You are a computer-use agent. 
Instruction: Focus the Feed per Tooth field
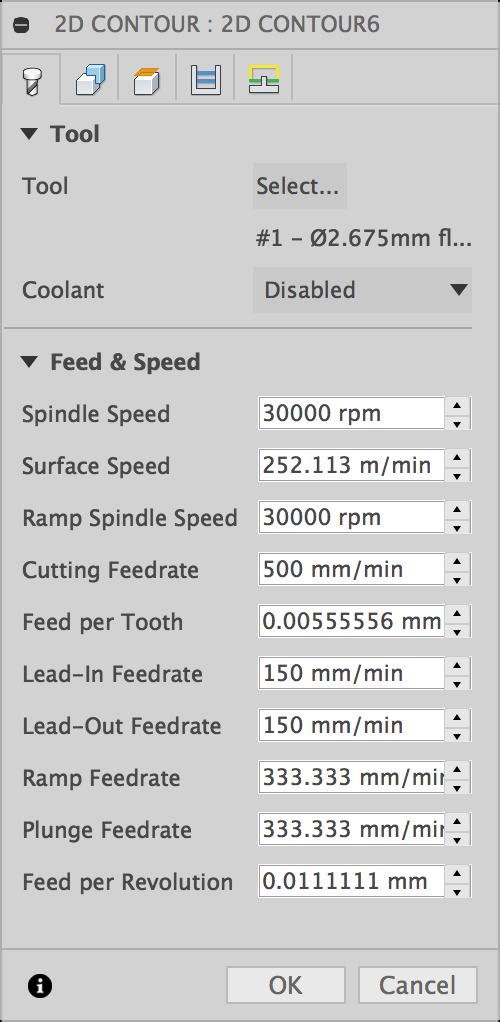(352, 621)
